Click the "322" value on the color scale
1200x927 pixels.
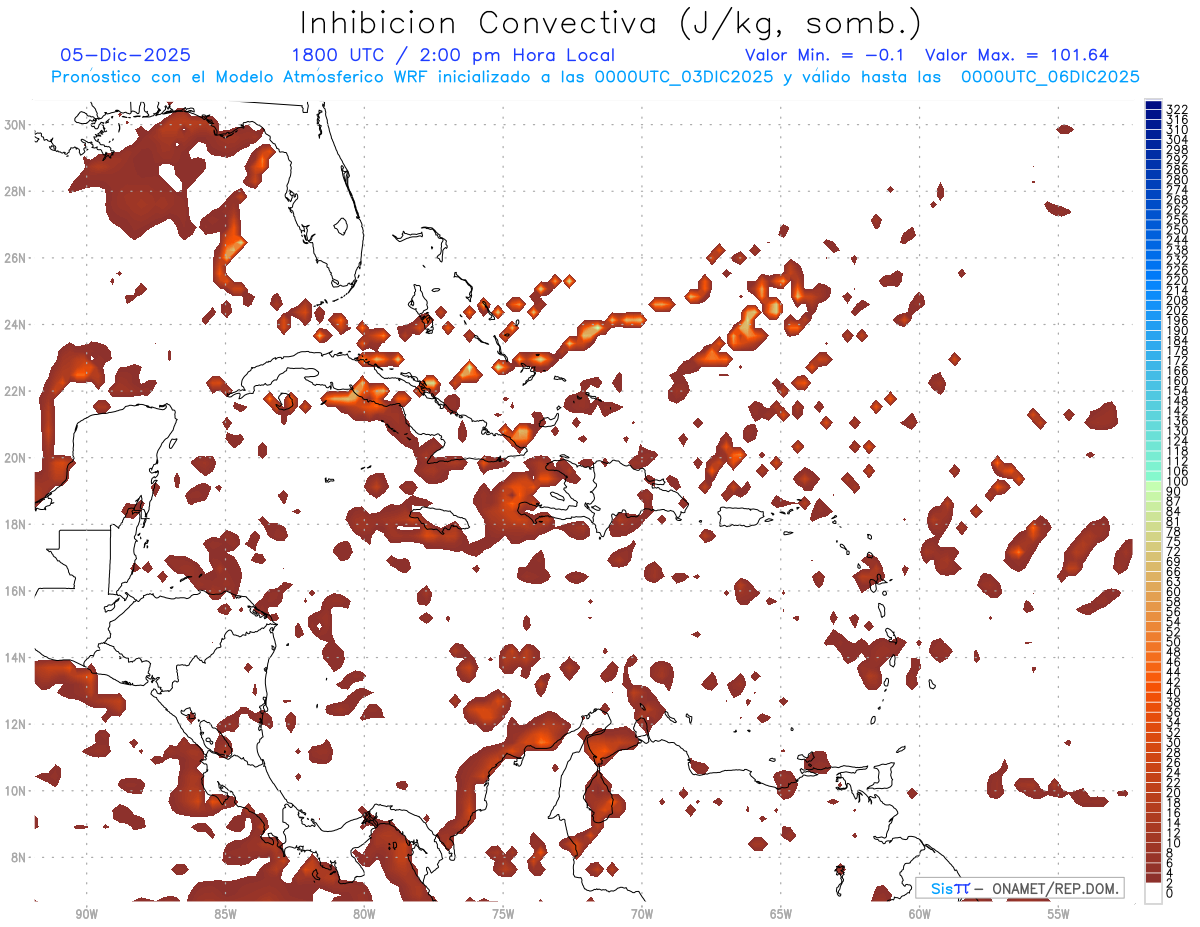point(1176,109)
